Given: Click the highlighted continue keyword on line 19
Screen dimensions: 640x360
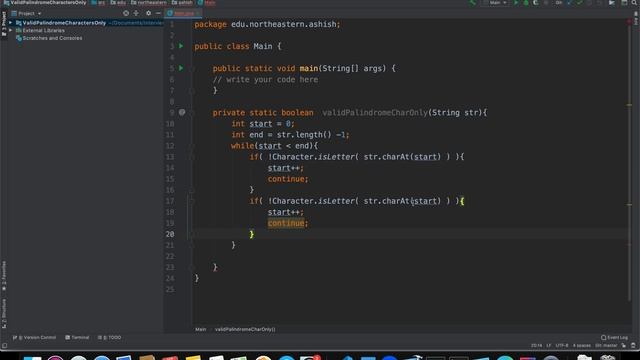Looking at the screenshot, I should point(286,223).
